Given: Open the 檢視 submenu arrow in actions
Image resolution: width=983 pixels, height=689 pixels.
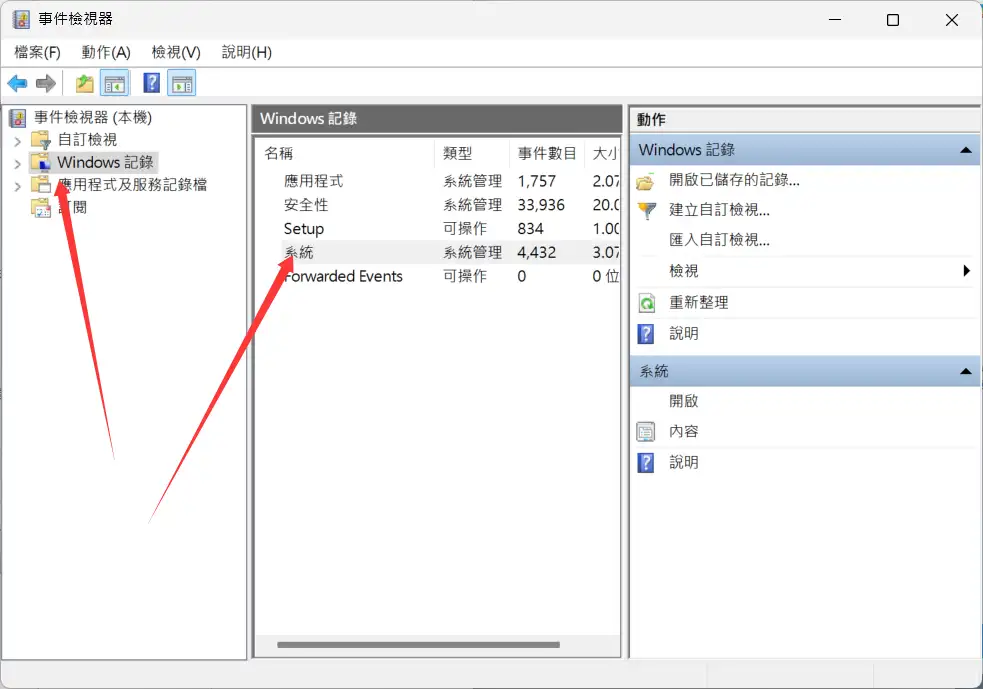Looking at the screenshot, I should [967, 271].
